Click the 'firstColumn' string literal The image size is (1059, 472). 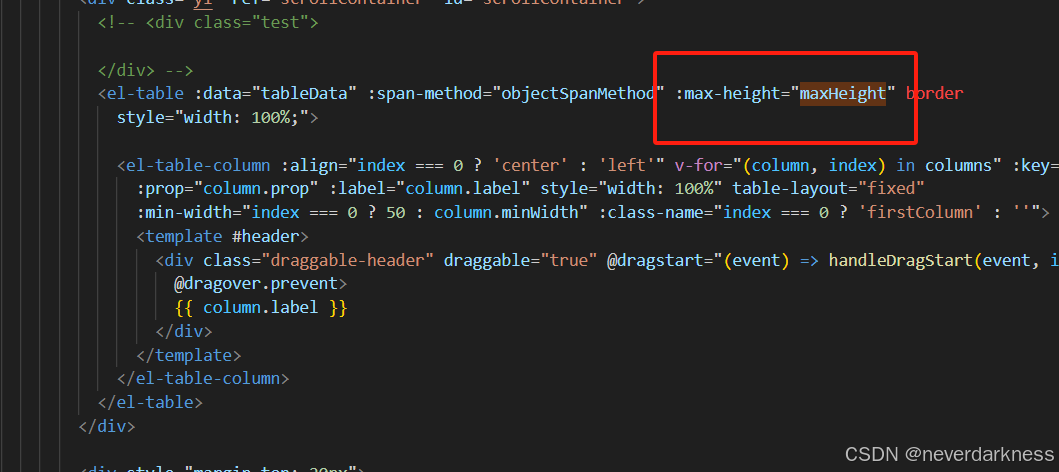click(920, 213)
